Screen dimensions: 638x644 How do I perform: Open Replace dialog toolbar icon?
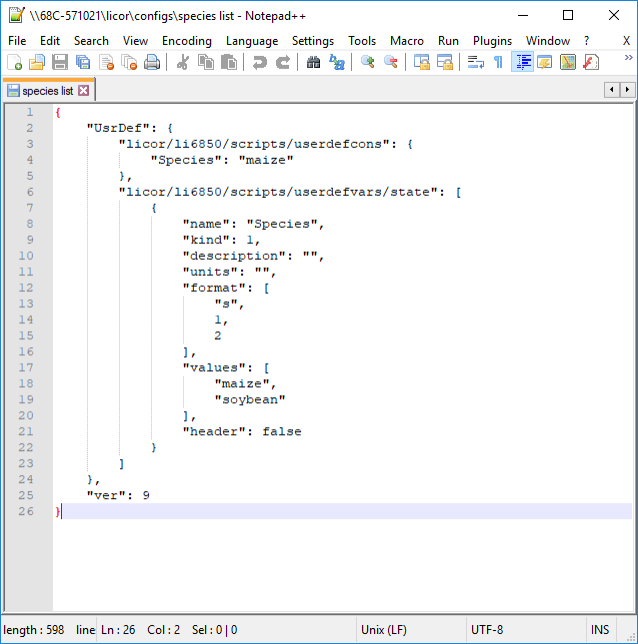click(337, 62)
